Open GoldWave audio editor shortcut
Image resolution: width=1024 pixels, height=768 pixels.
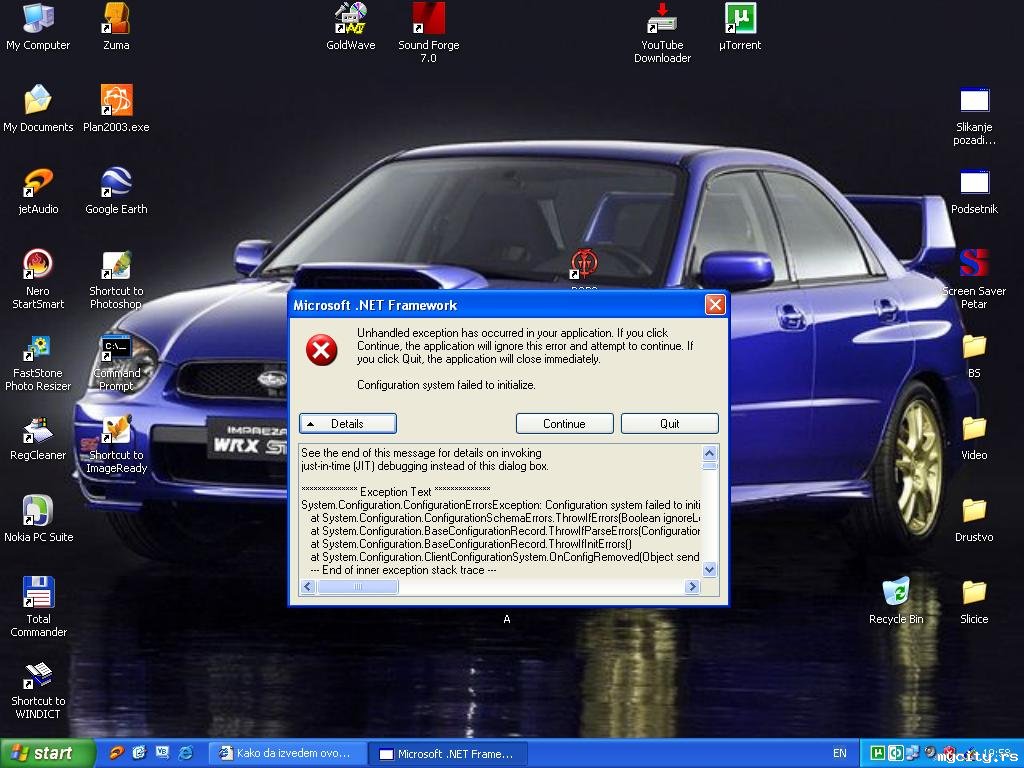(351, 27)
